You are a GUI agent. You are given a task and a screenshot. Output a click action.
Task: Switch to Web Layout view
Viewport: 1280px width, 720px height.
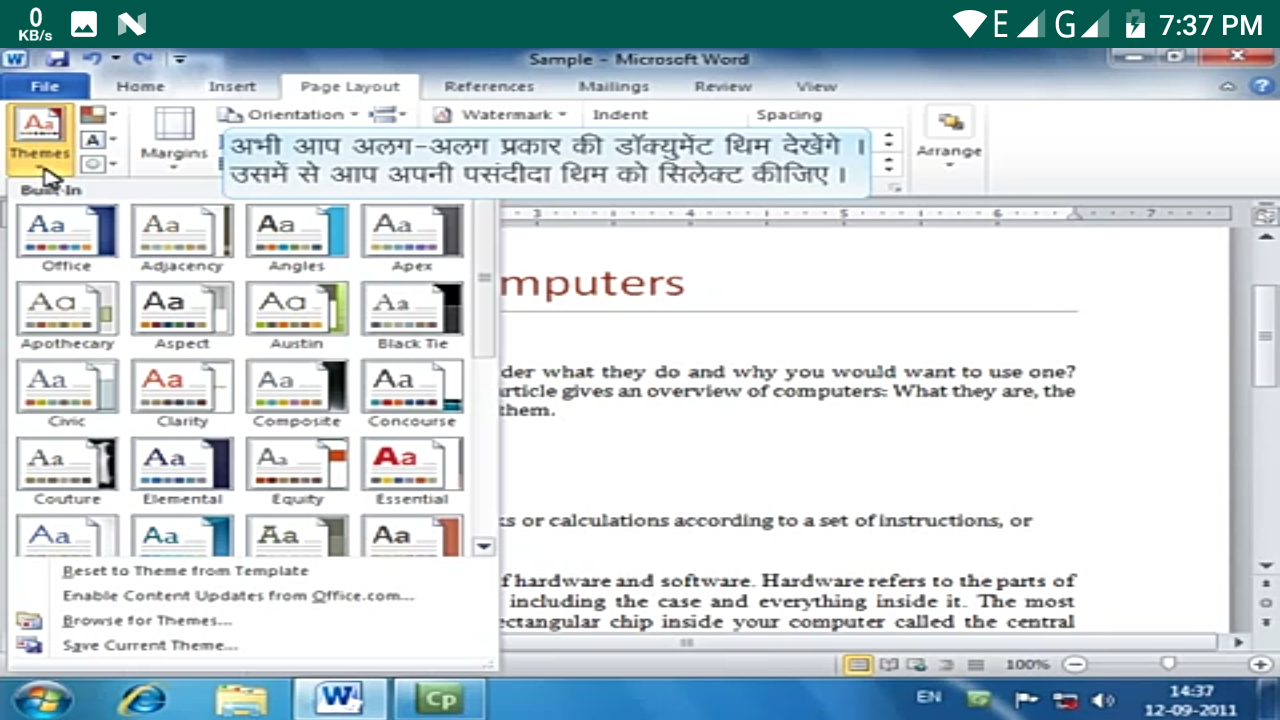pos(915,664)
